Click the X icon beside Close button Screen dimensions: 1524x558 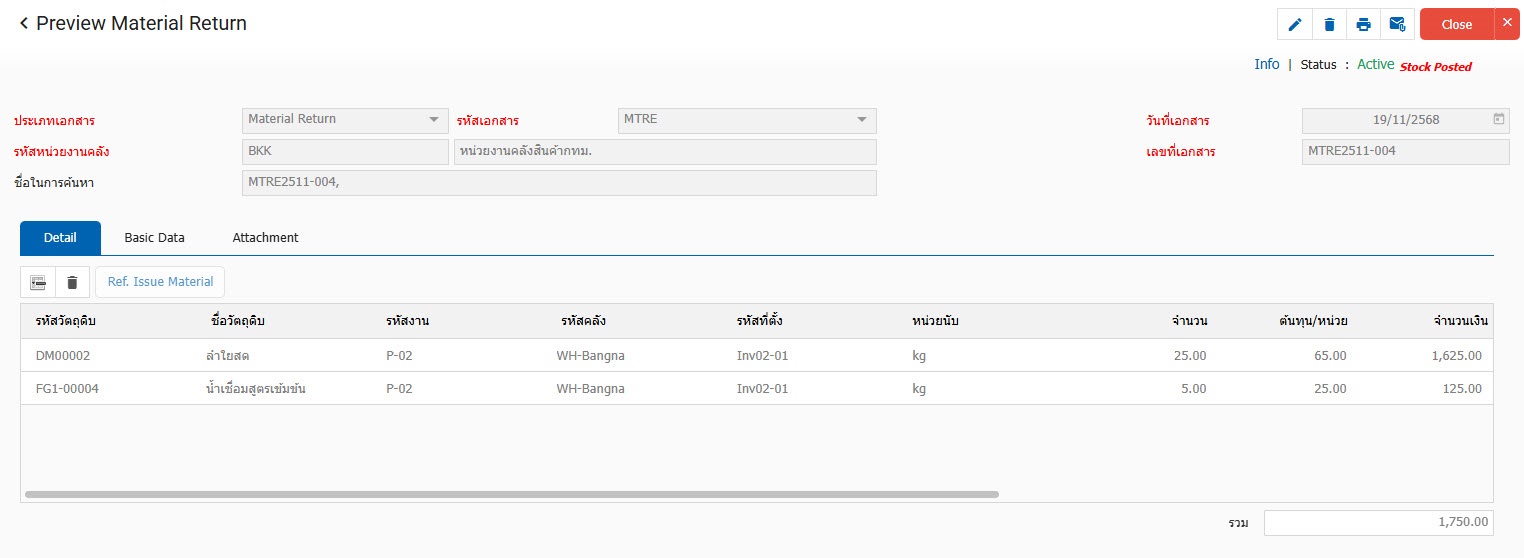coord(1507,23)
